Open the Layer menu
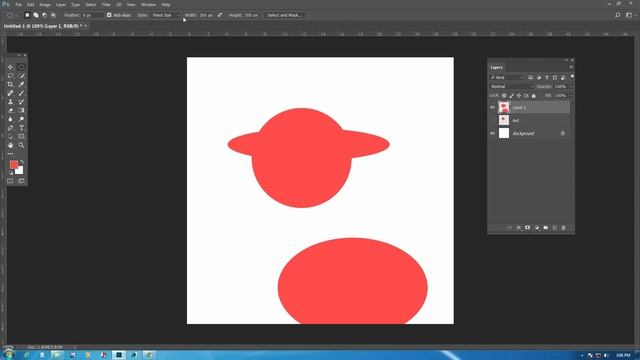This screenshot has width=640, height=360. (61, 4)
